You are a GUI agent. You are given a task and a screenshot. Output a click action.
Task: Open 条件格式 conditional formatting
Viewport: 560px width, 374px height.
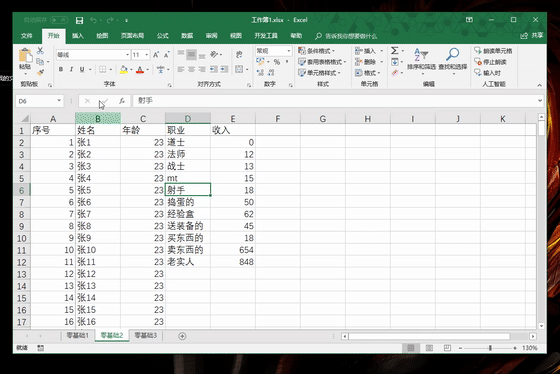pyautogui.click(x=317, y=51)
